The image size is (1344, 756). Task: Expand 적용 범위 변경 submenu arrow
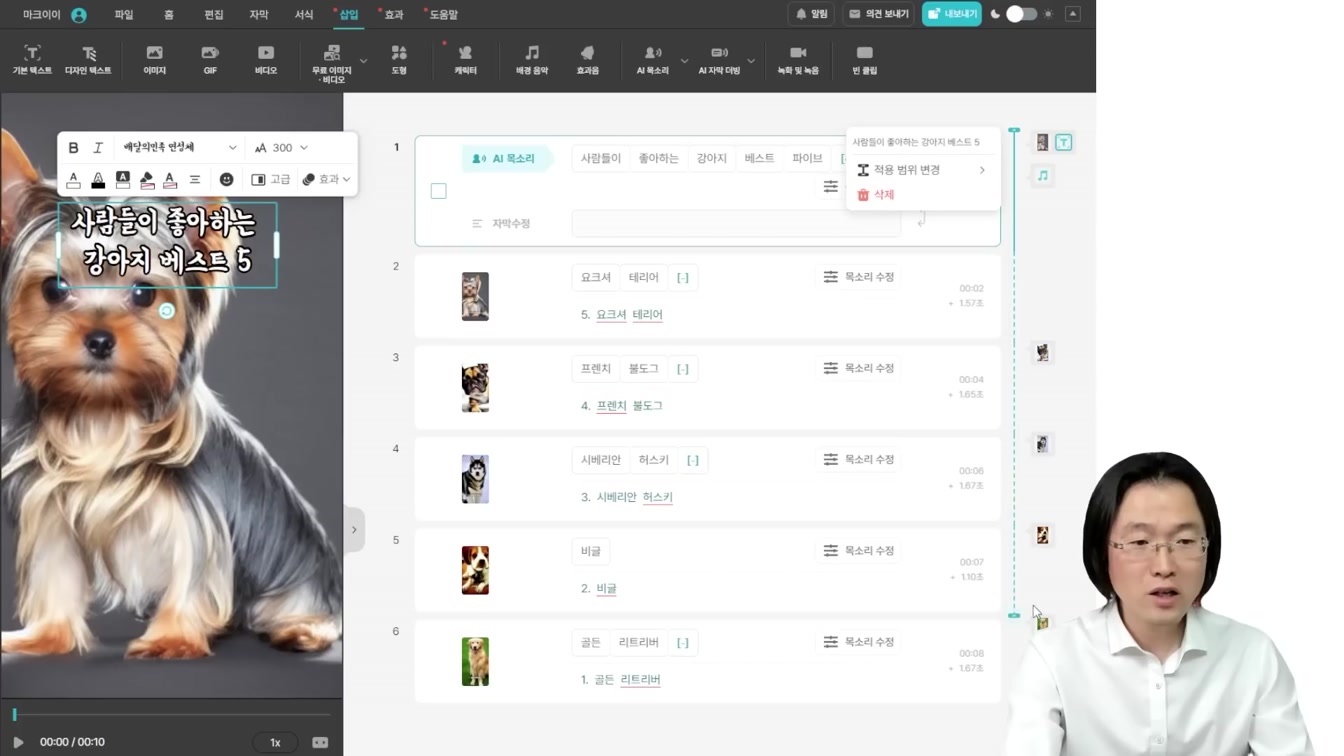point(982,170)
